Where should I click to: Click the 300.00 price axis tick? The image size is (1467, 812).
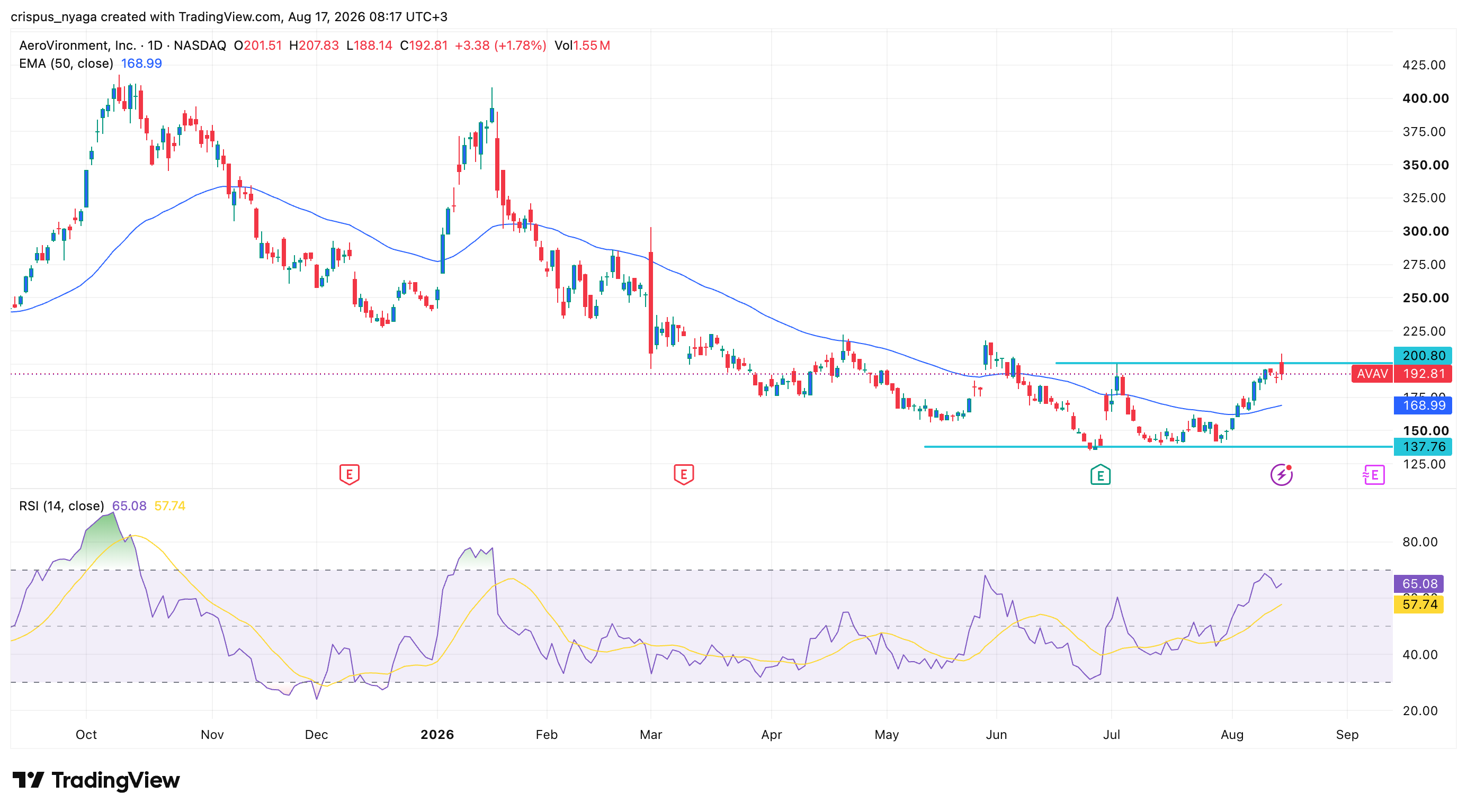[x=1426, y=231]
